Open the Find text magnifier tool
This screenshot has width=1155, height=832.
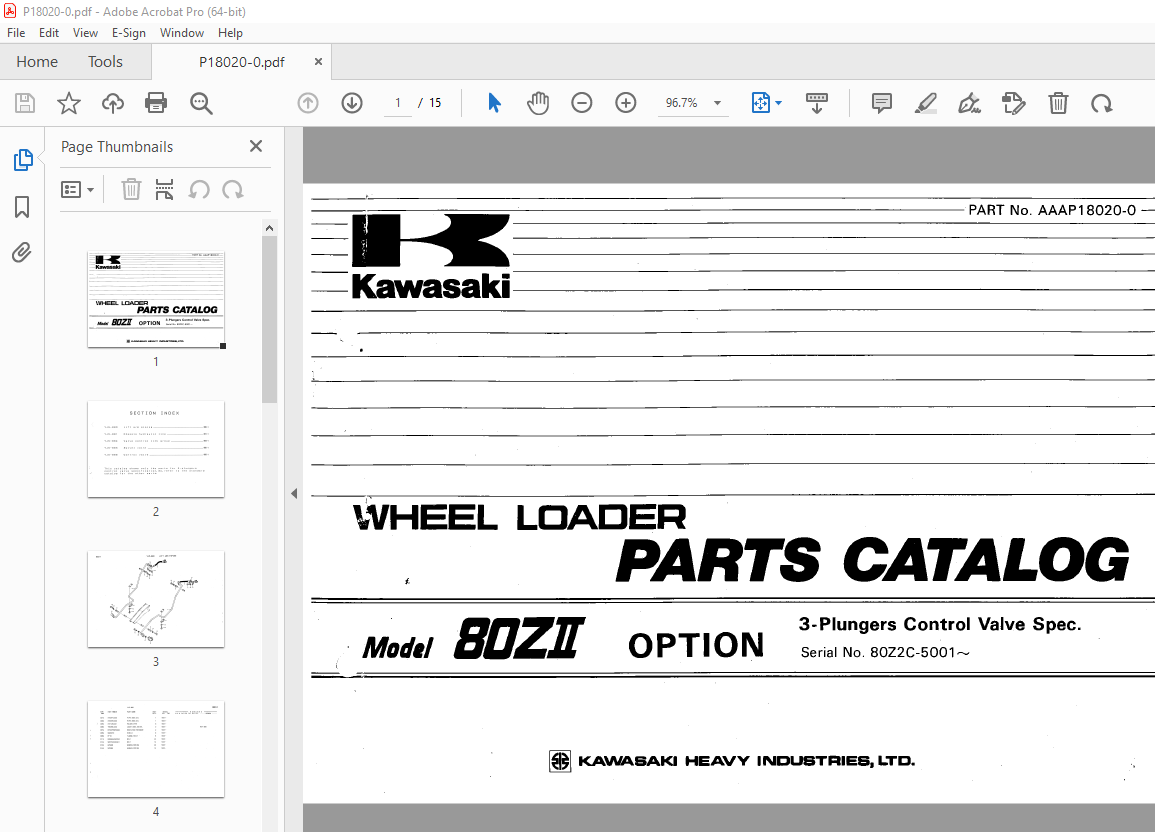pos(201,103)
